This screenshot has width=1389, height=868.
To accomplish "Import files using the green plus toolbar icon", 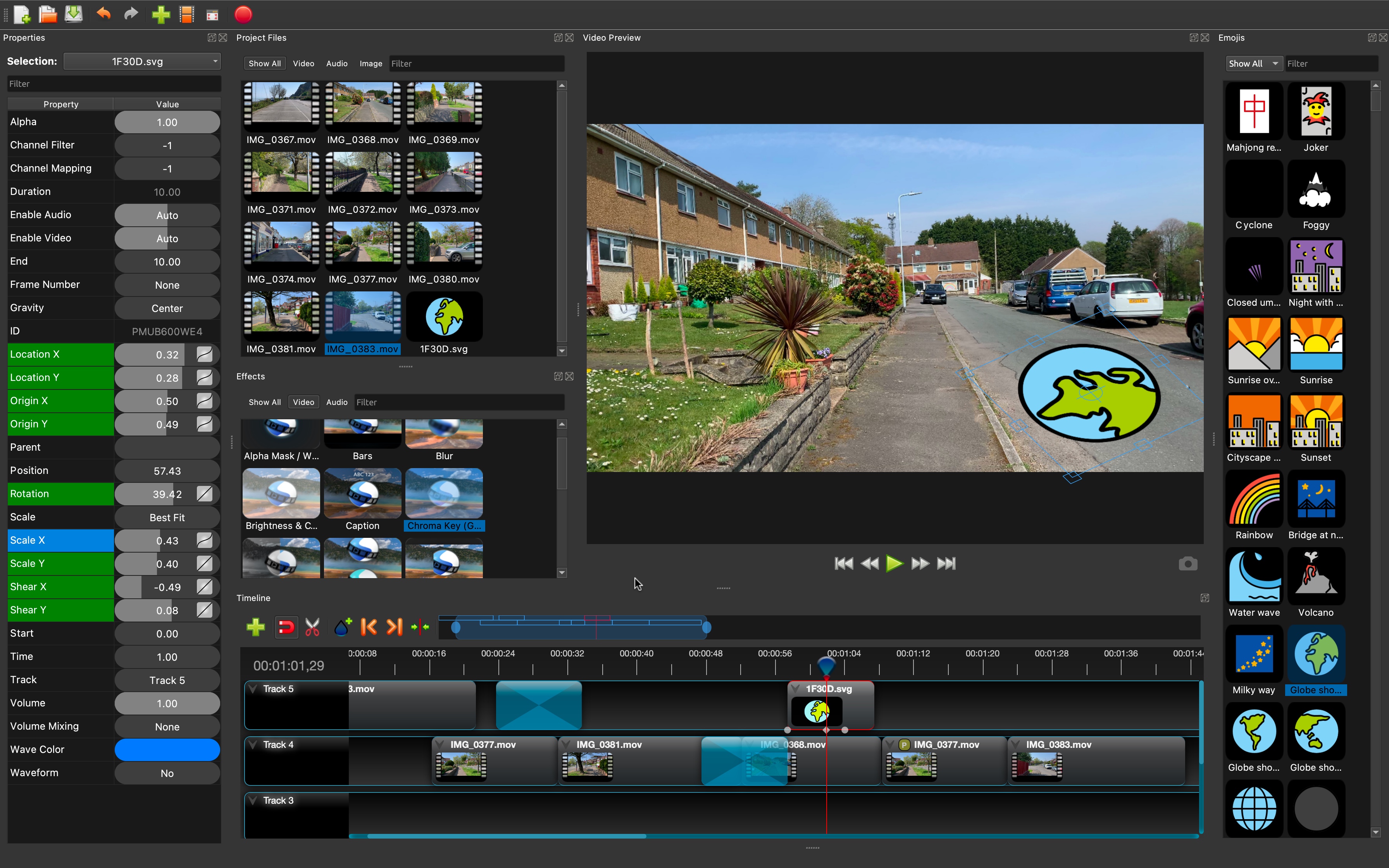I will [x=161, y=14].
